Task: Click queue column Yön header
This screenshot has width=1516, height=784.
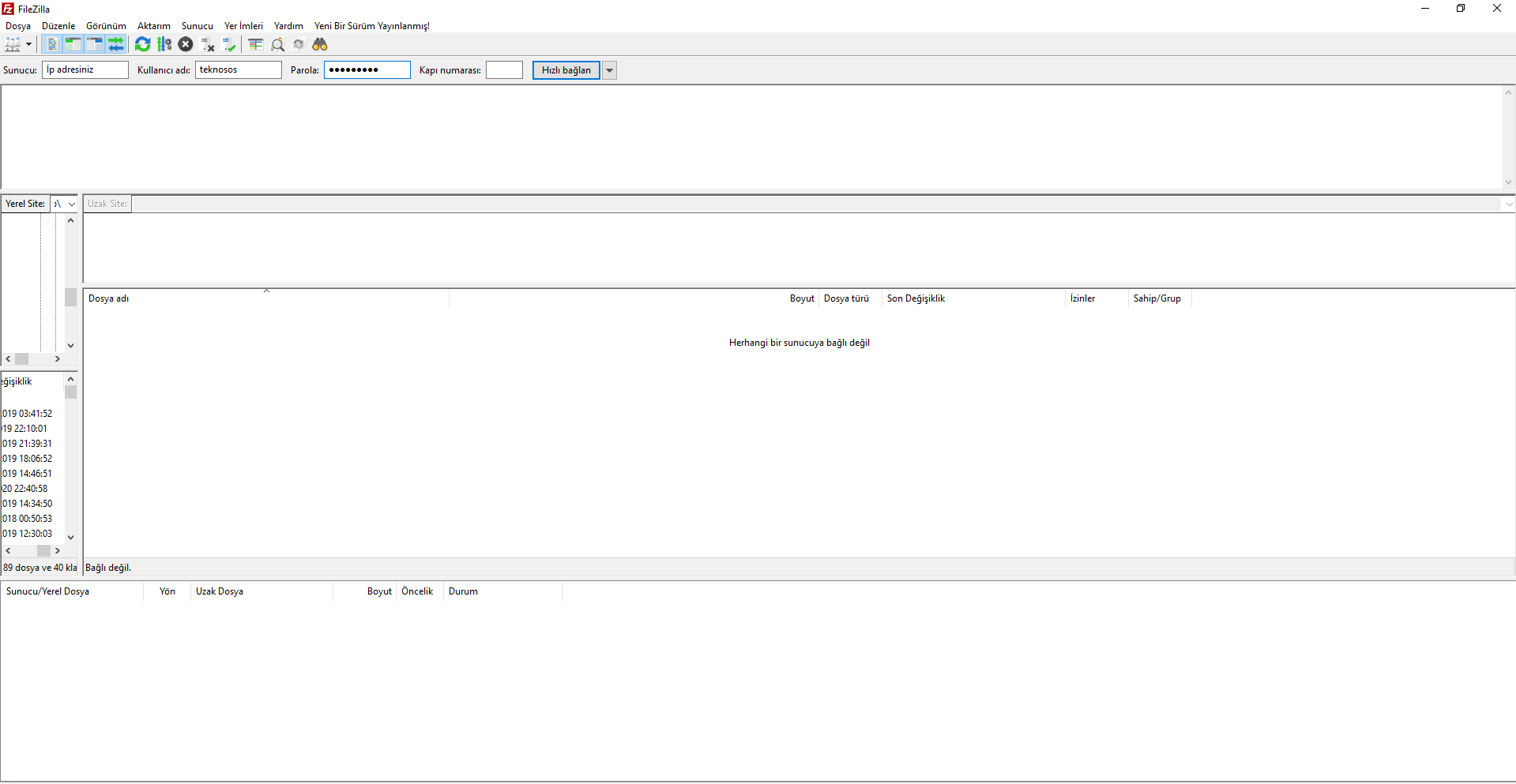Action: point(167,591)
